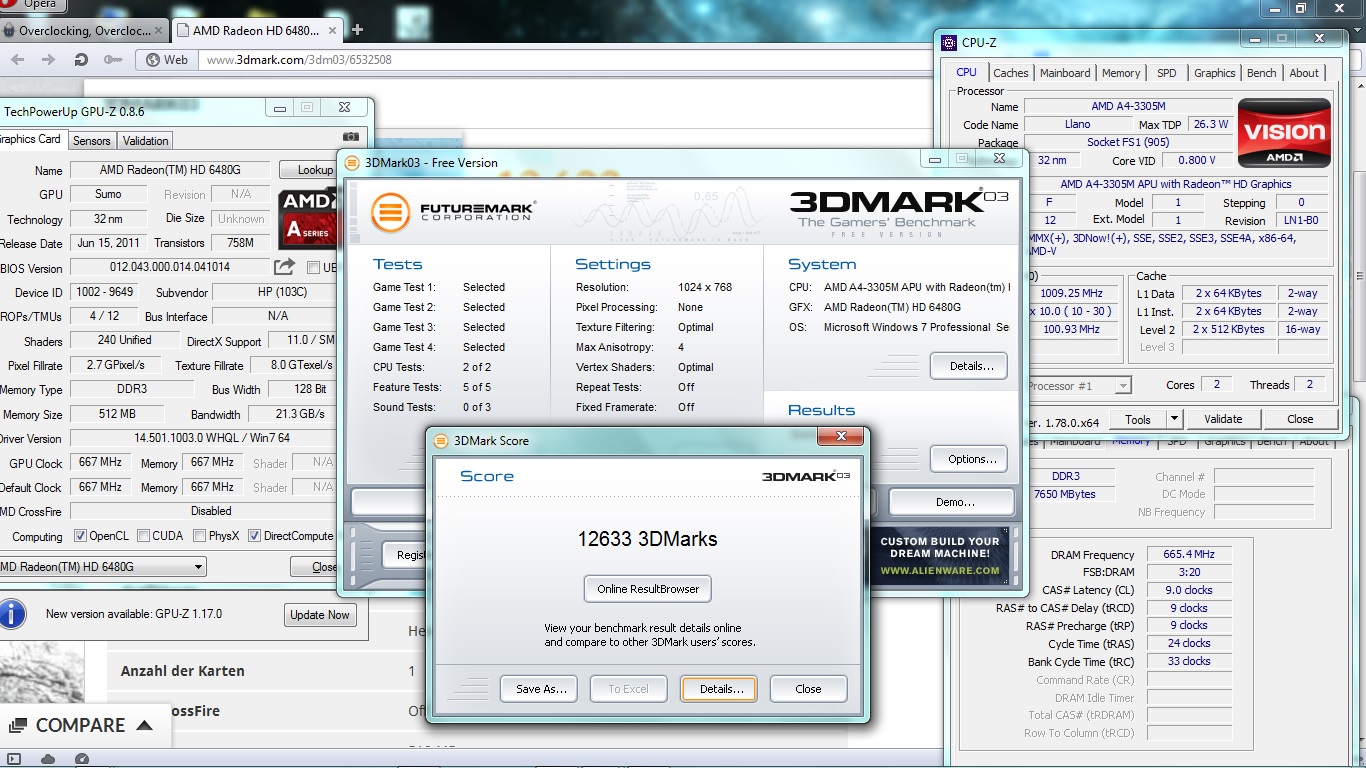Image resolution: width=1366 pixels, height=768 pixels.
Task: Click the 12633 3DMarks score text
Action: pos(647,539)
